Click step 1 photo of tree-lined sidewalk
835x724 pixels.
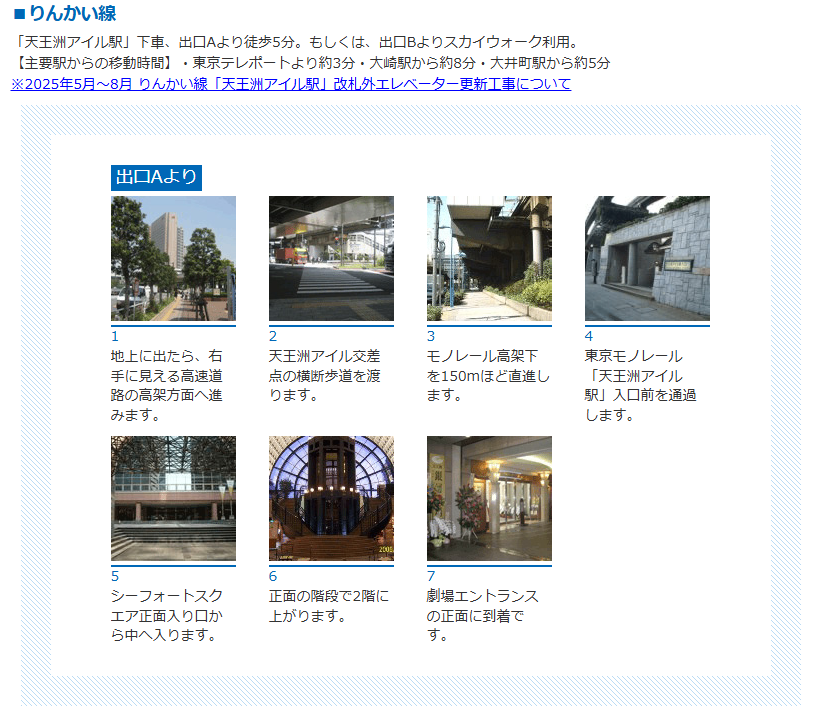coord(173,258)
